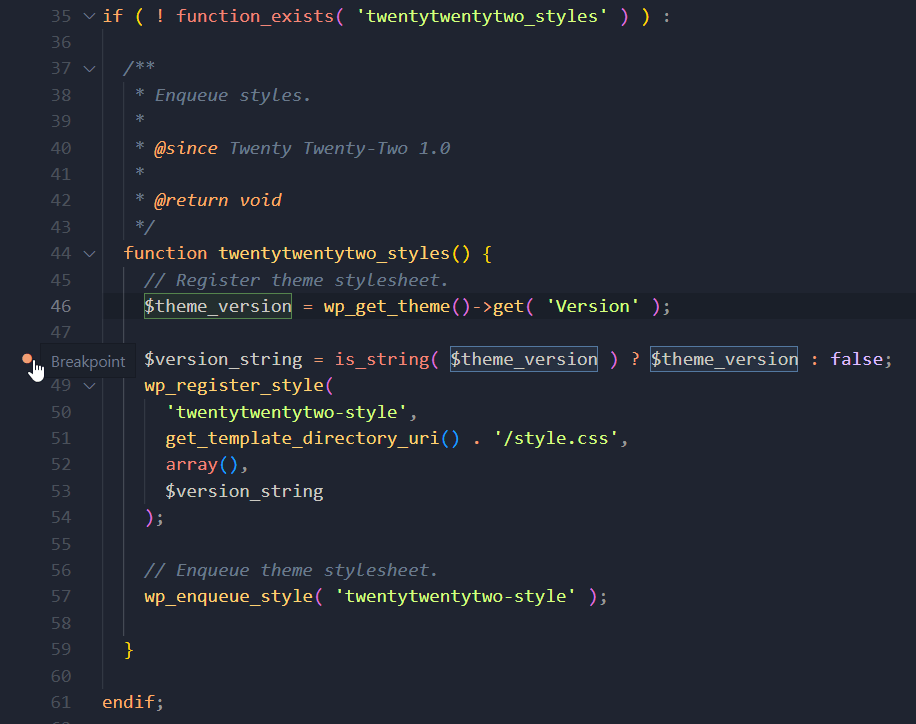The height and width of the screenshot is (724, 916).
Task: Click the 'Enqueue styles.' comment text
Action: point(233,95)
